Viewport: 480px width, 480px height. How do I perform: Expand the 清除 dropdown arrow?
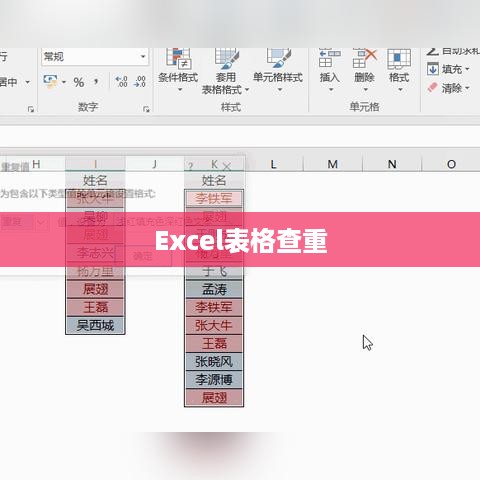(x=467, y=88)
